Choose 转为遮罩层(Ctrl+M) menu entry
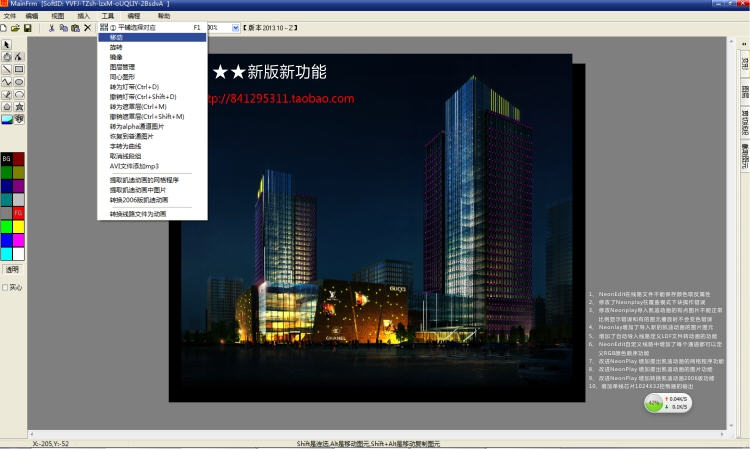The height and width of the screenshot is (449, 750). [x=152, y=107]
